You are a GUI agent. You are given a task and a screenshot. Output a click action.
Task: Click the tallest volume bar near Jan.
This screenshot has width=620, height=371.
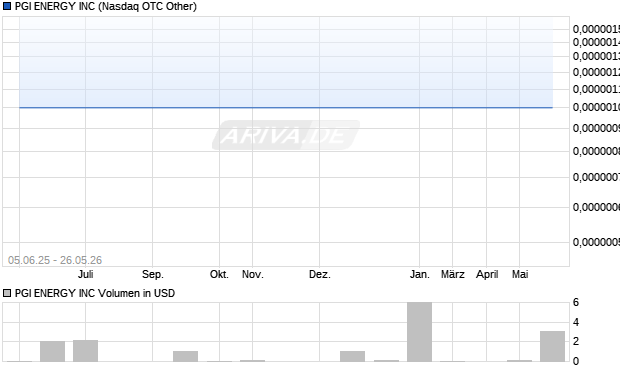coord(420,332)
